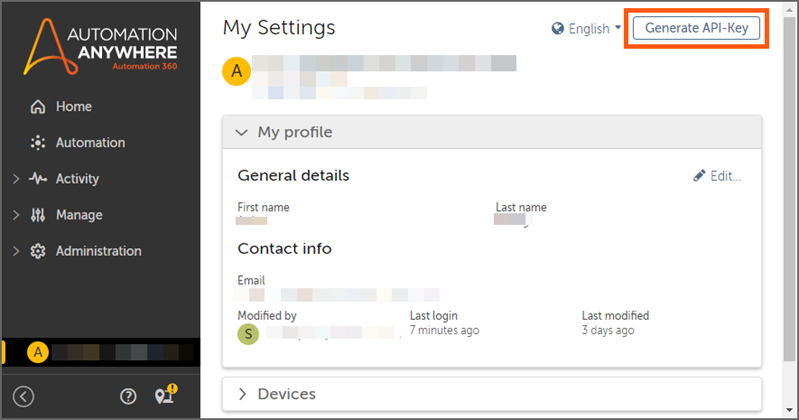Click the General details heading

[x=293, y=175]
